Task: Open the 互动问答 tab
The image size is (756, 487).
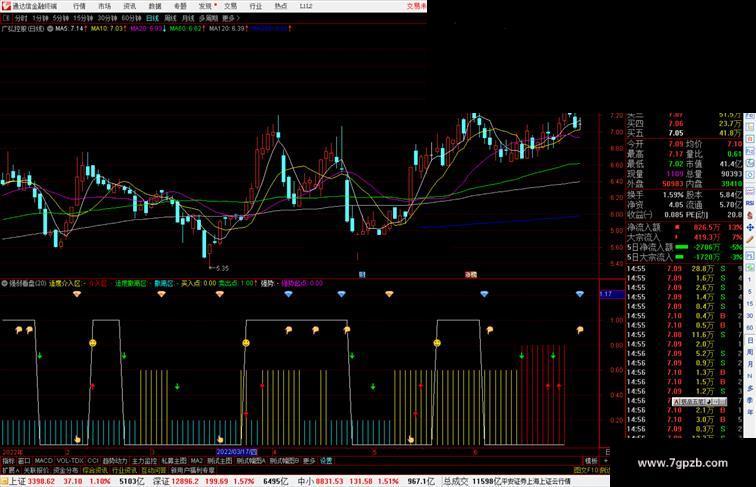Action: point(154,470)
